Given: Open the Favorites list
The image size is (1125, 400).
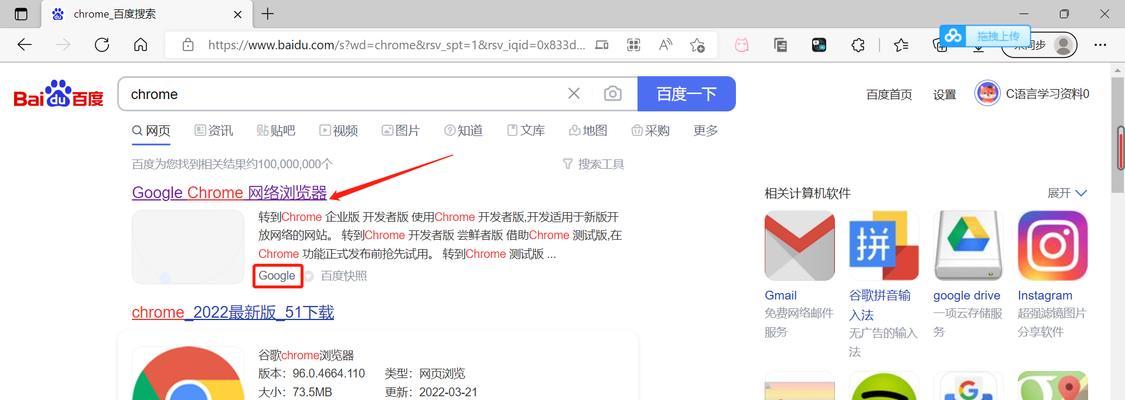Looking at the screenshot, I should pos(902,45).
